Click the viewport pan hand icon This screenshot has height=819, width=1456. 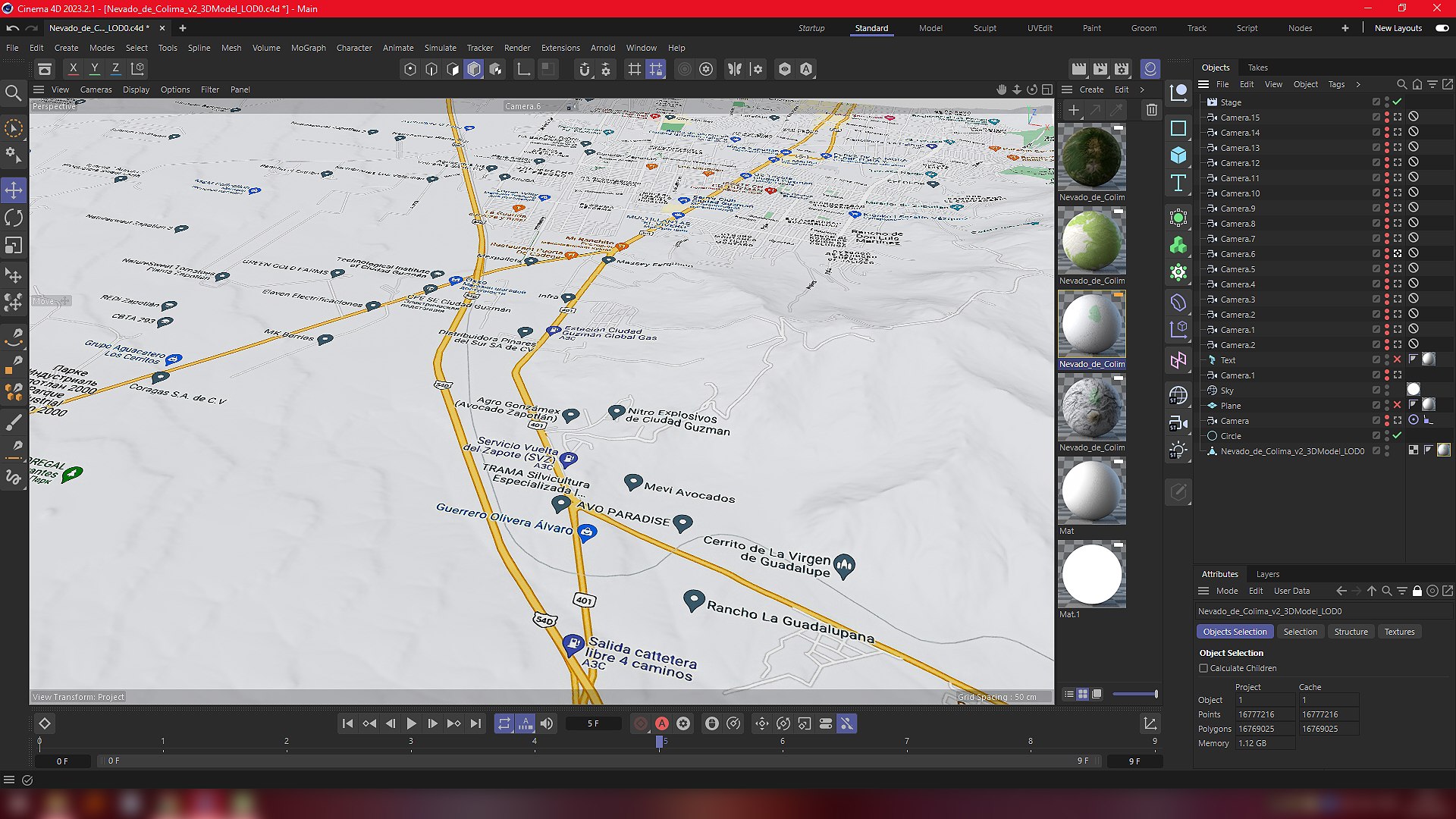(1002, 89)
